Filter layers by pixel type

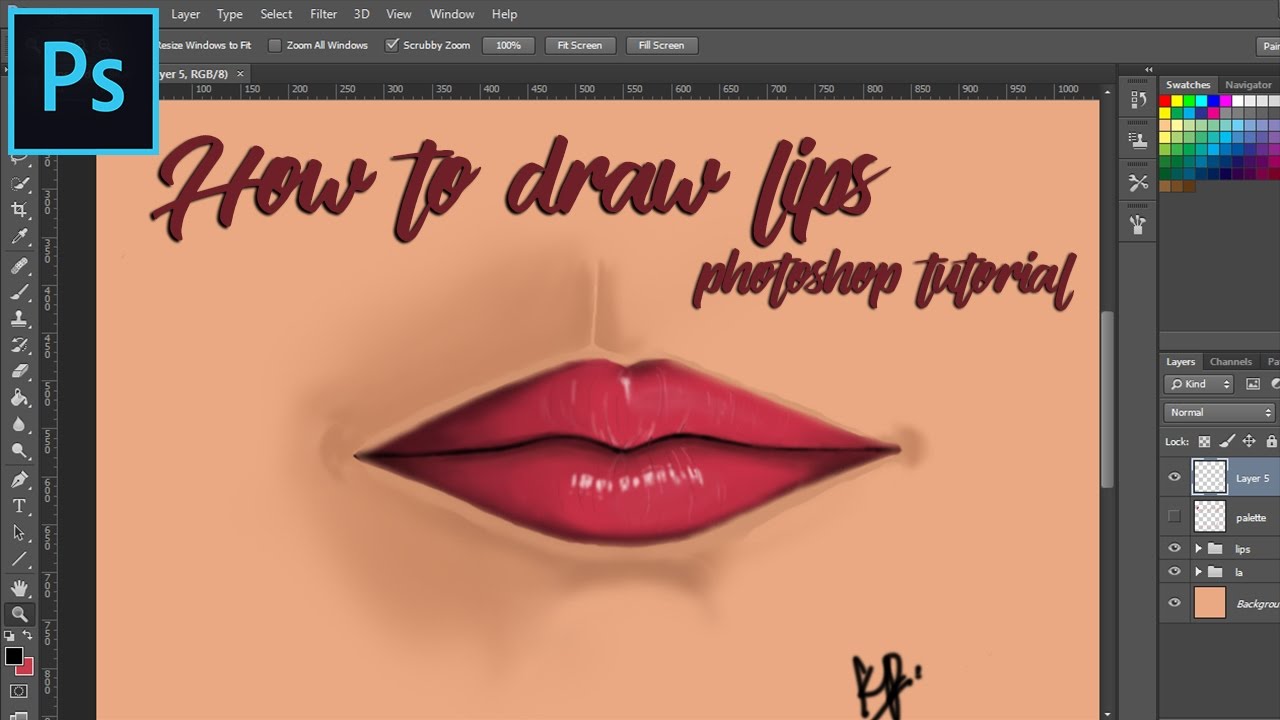[x=1253, y=384]
